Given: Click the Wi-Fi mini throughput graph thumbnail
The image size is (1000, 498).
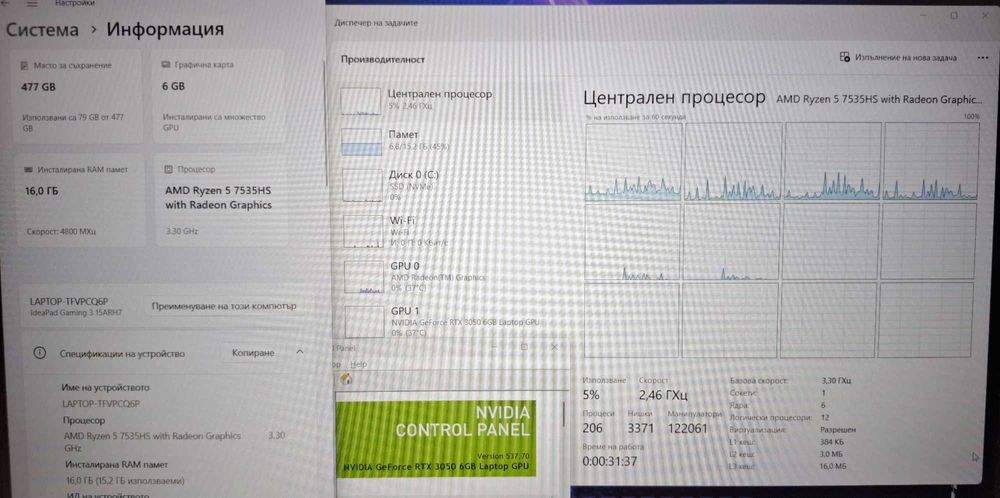Looking at the screenshot, I should pos(365,231).
